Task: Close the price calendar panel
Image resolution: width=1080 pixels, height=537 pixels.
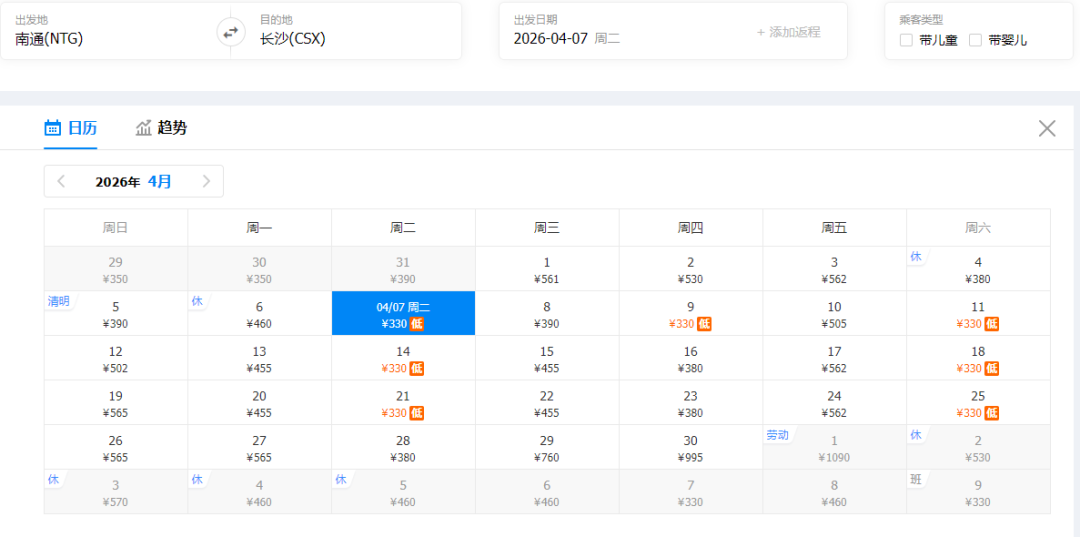Action: (1047, 128)
